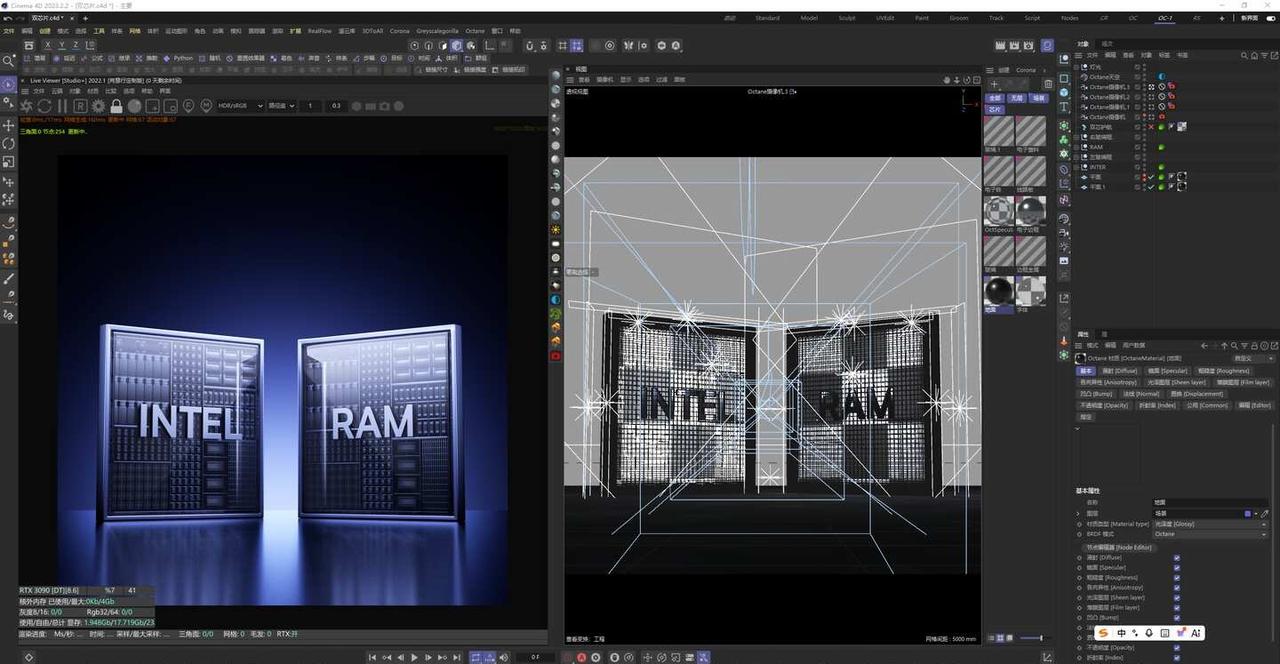The width and height of the screenshot is (1280, 664).
Task: Open the Live Viewer hamburger menu
Action: (24, 91)
